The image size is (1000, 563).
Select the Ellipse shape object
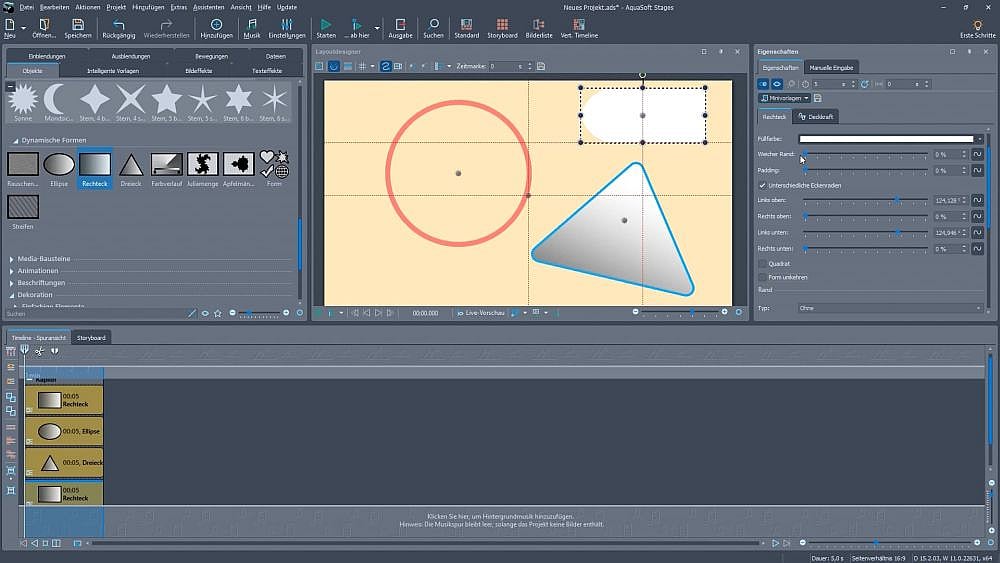click(59, 164)
